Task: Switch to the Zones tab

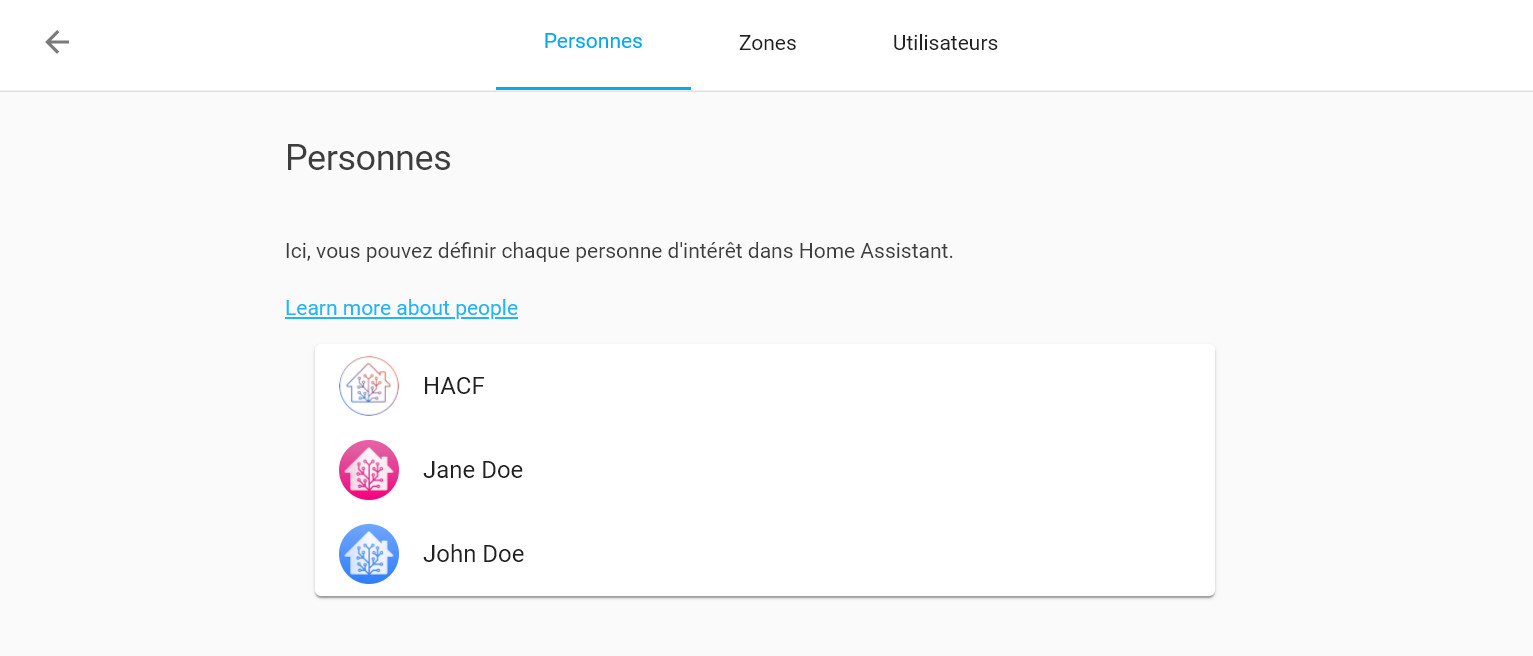Action: pos(768,43)
